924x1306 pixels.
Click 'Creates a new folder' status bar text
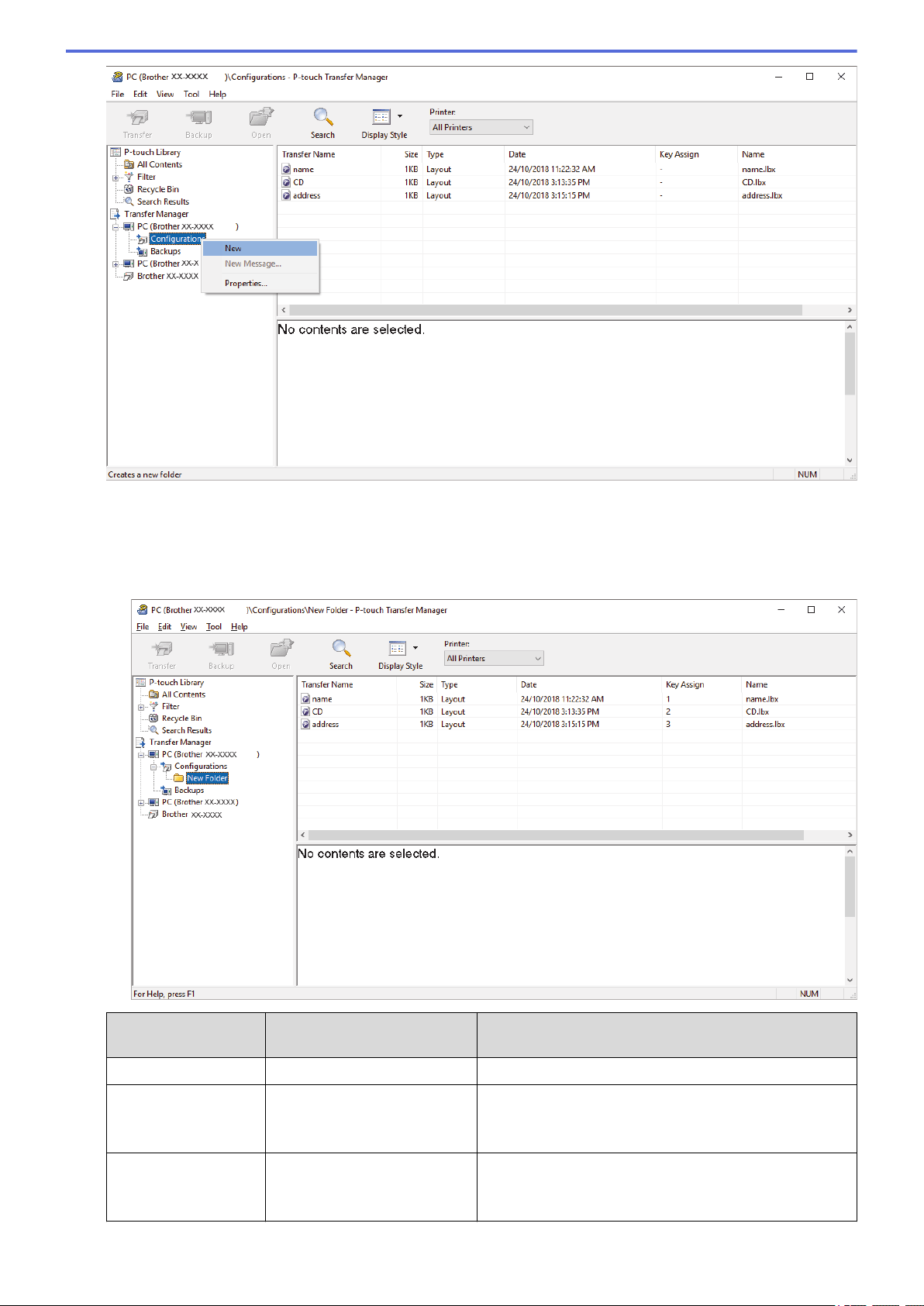(x=145, y=474)
